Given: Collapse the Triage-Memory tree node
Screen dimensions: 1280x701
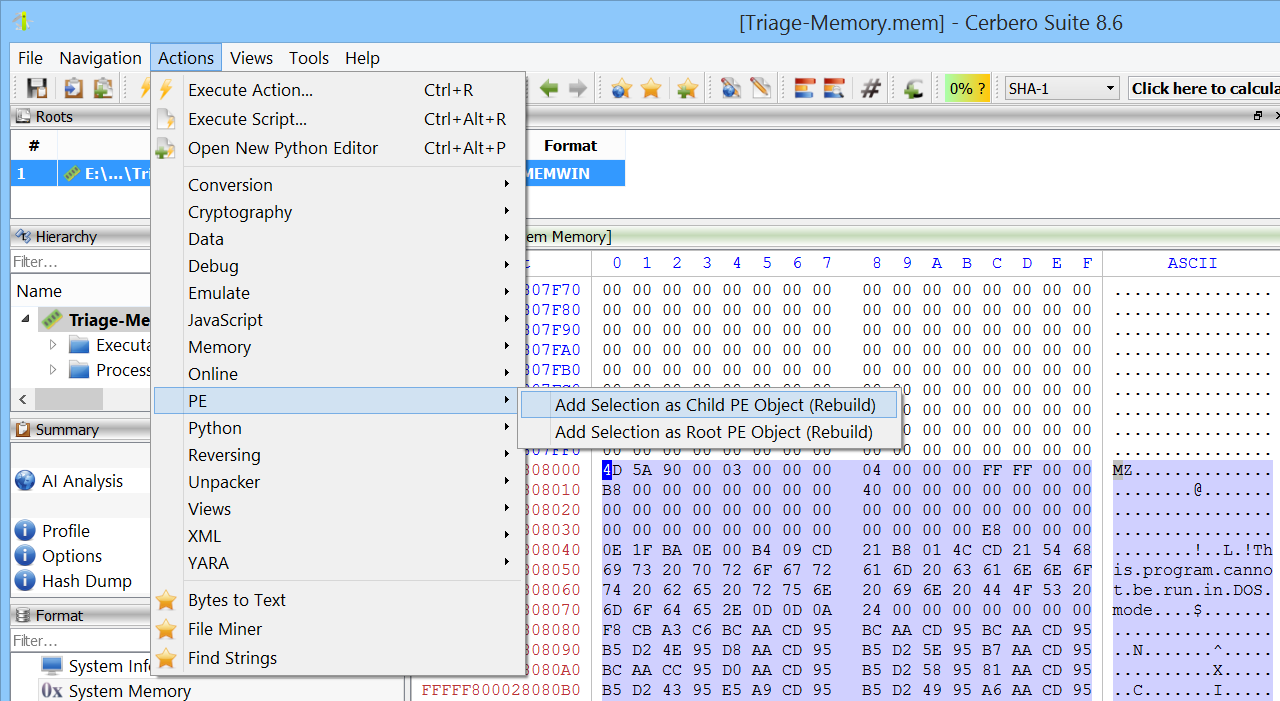Looking at the screenshot, I should (24, 319).
